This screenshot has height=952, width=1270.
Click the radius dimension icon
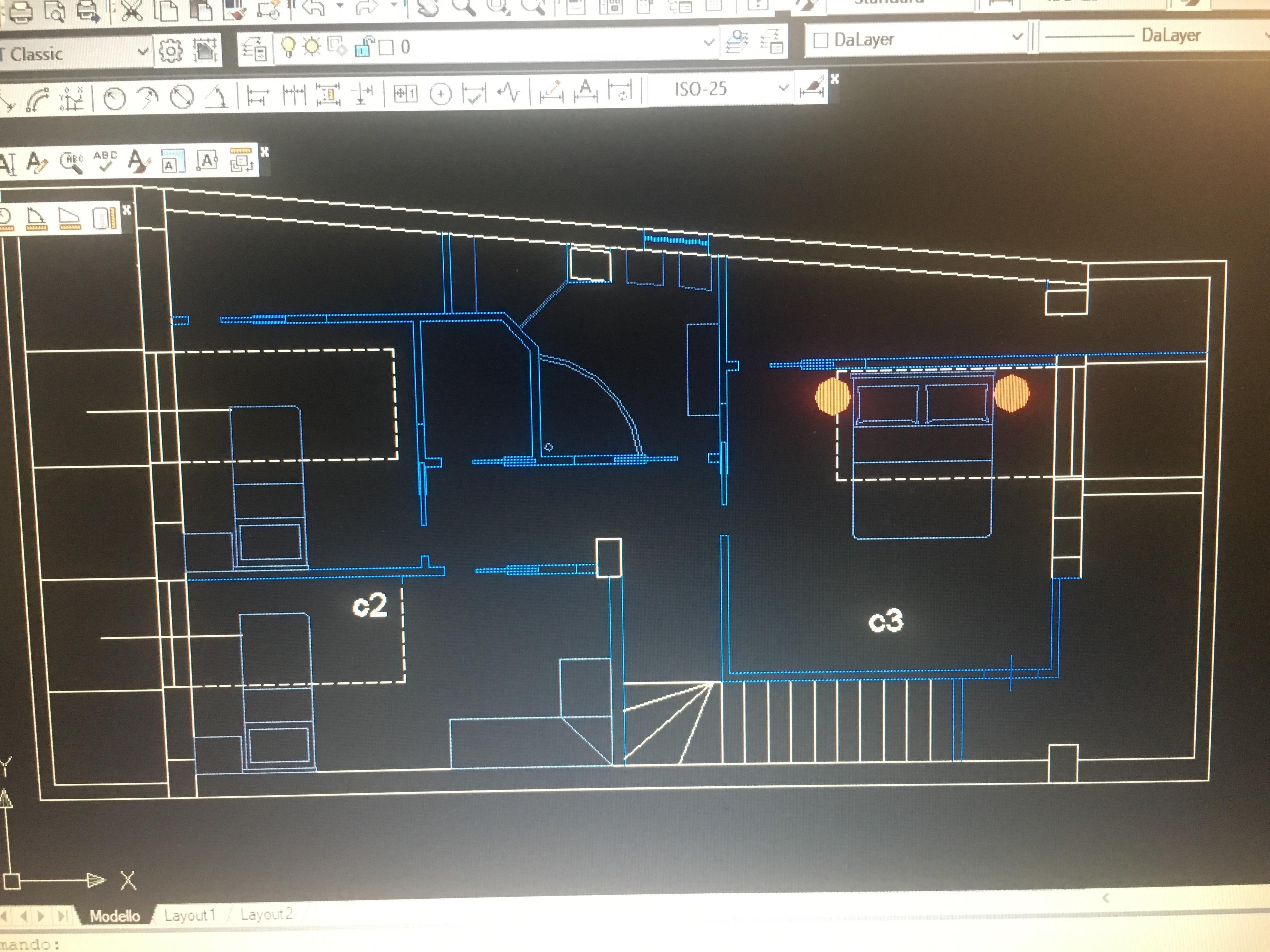click(114, 98)
